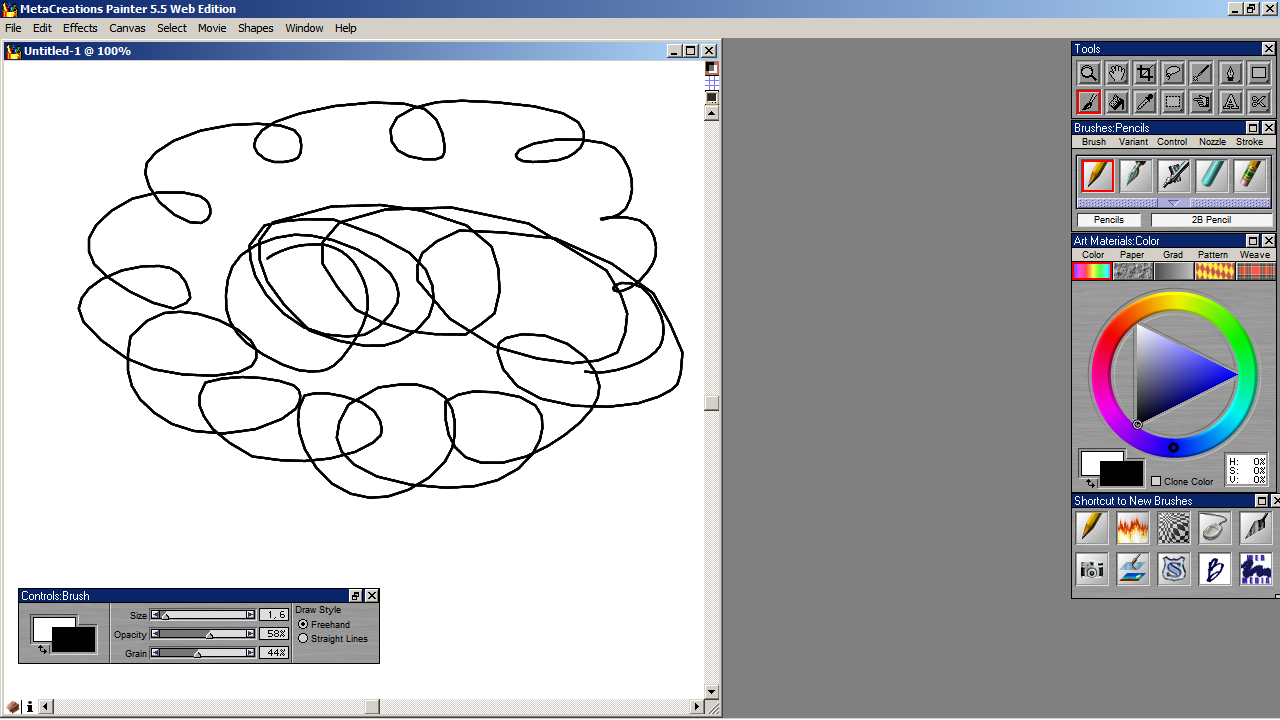Open the Stroke menu in Brushes palette

click(1250, 142)
